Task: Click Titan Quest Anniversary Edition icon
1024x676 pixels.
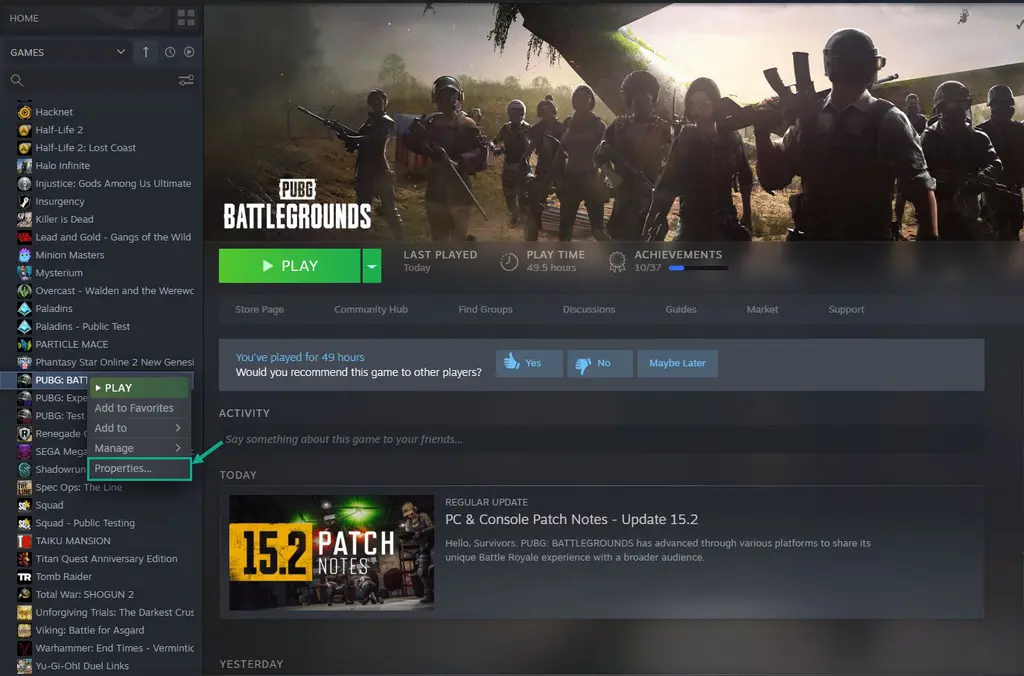Action: pos(24,558)
